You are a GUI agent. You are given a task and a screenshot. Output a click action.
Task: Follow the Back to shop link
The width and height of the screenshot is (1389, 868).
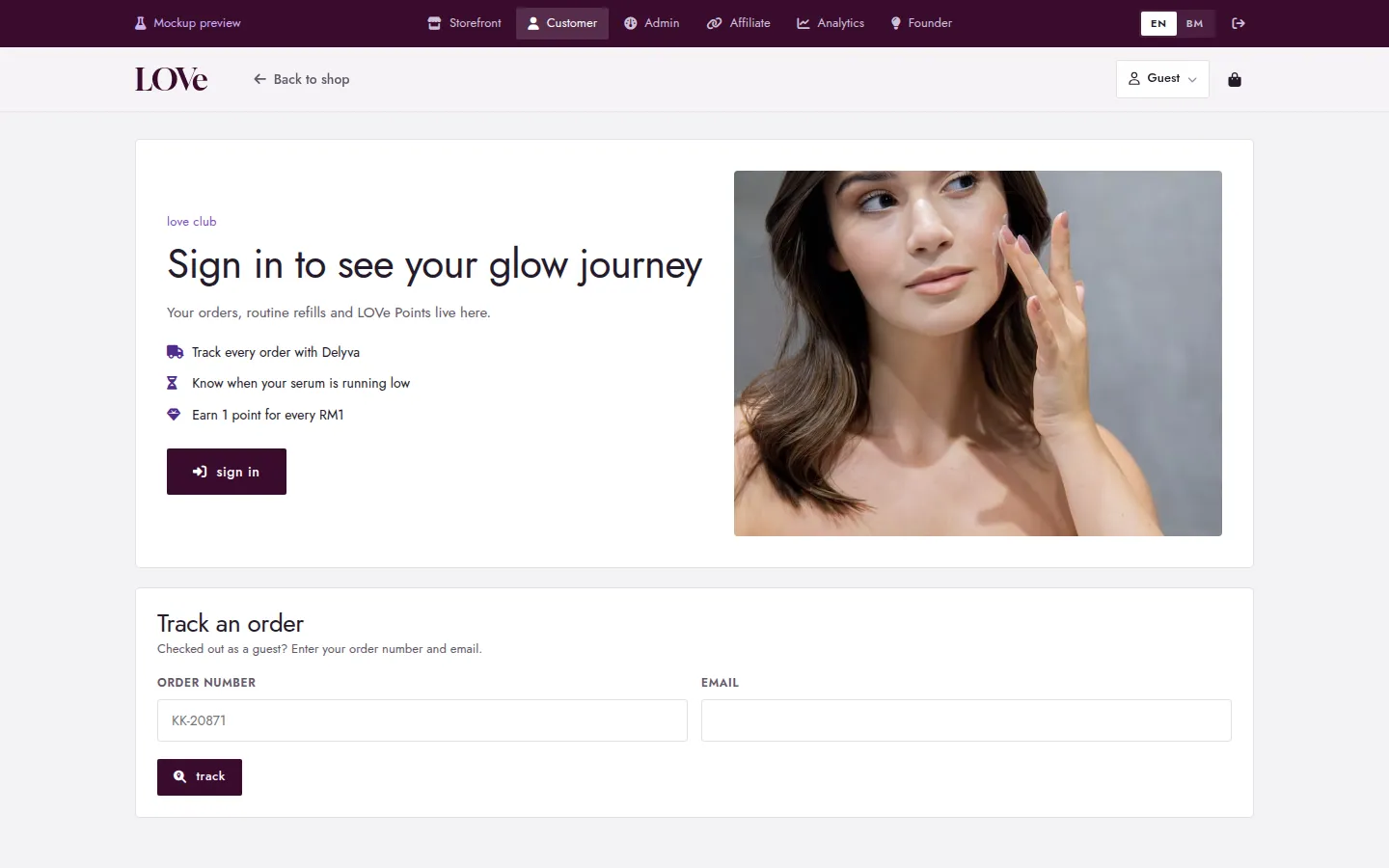coord(301,79)
